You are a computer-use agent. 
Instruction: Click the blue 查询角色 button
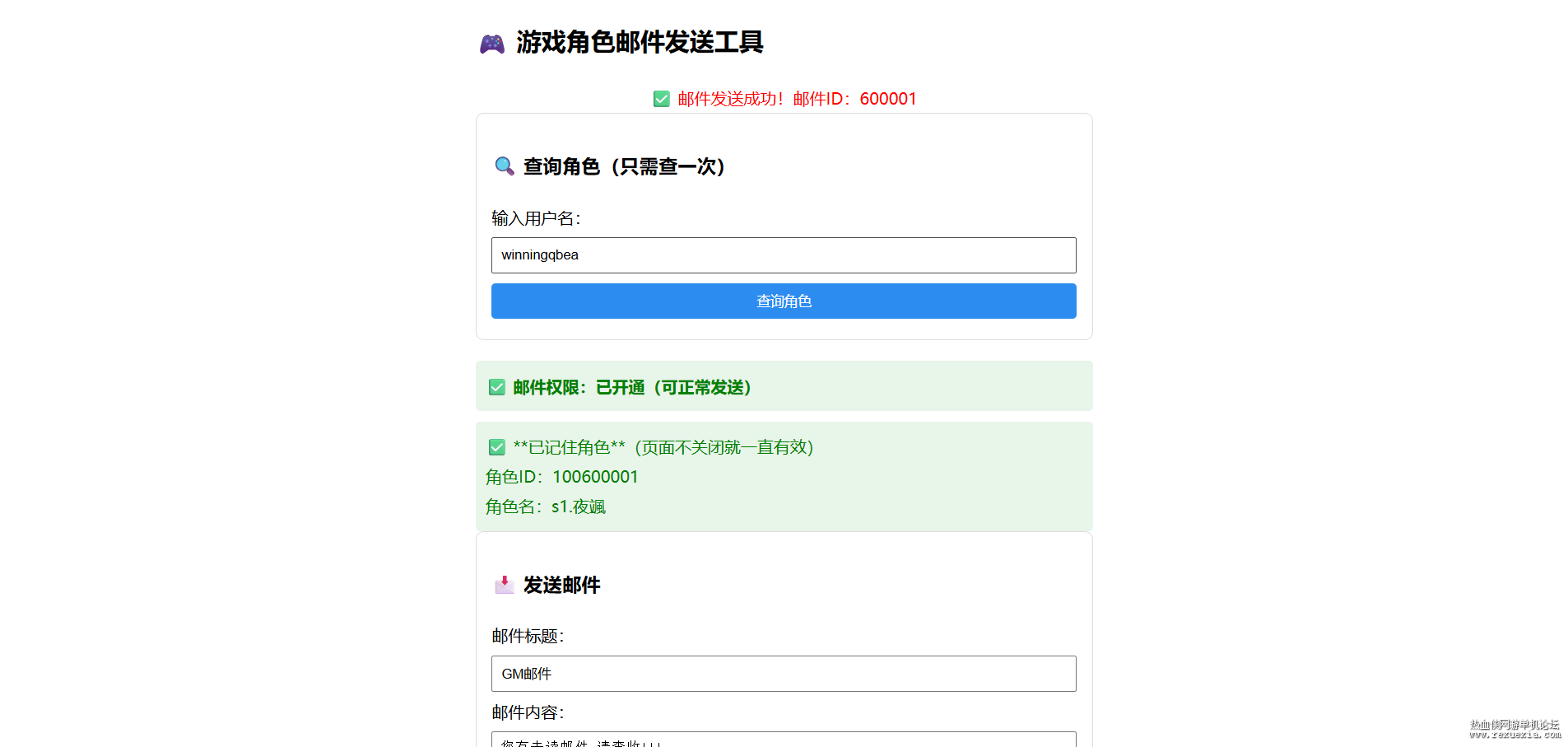click(784, 301)
